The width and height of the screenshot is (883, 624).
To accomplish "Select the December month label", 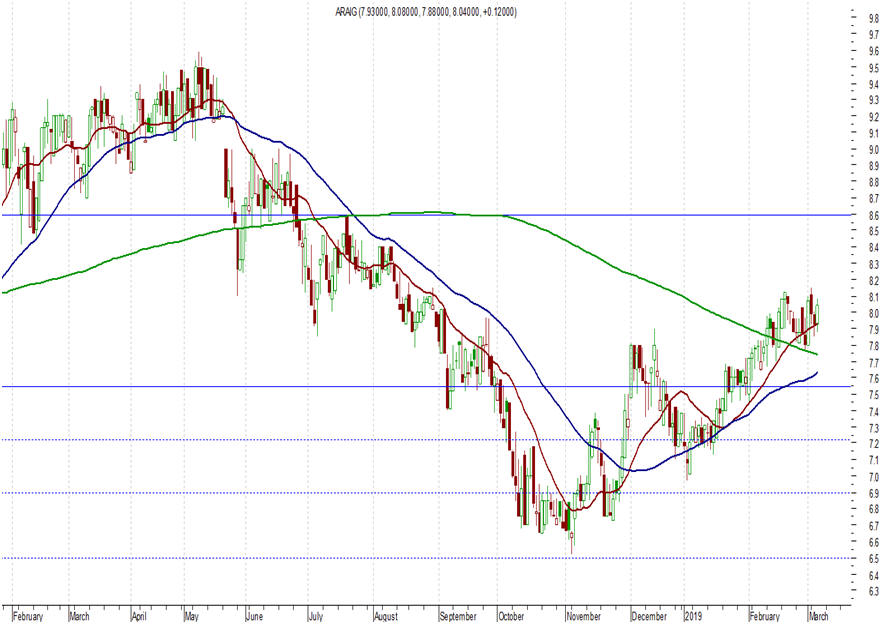I will click(649, 616).
